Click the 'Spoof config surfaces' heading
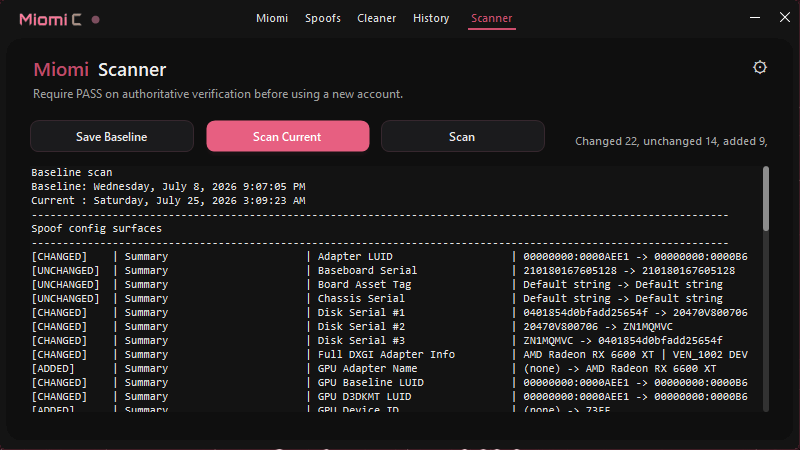 pyautogui.click(x=96, y=229)
